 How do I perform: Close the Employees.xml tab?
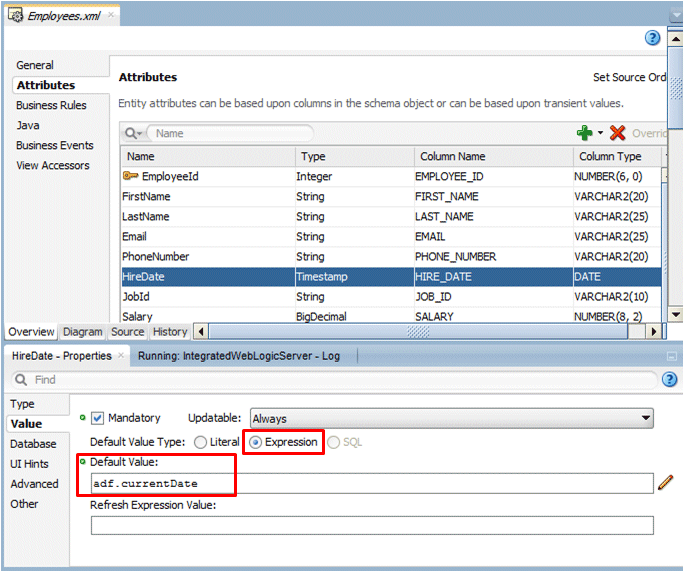click(111, 14)
